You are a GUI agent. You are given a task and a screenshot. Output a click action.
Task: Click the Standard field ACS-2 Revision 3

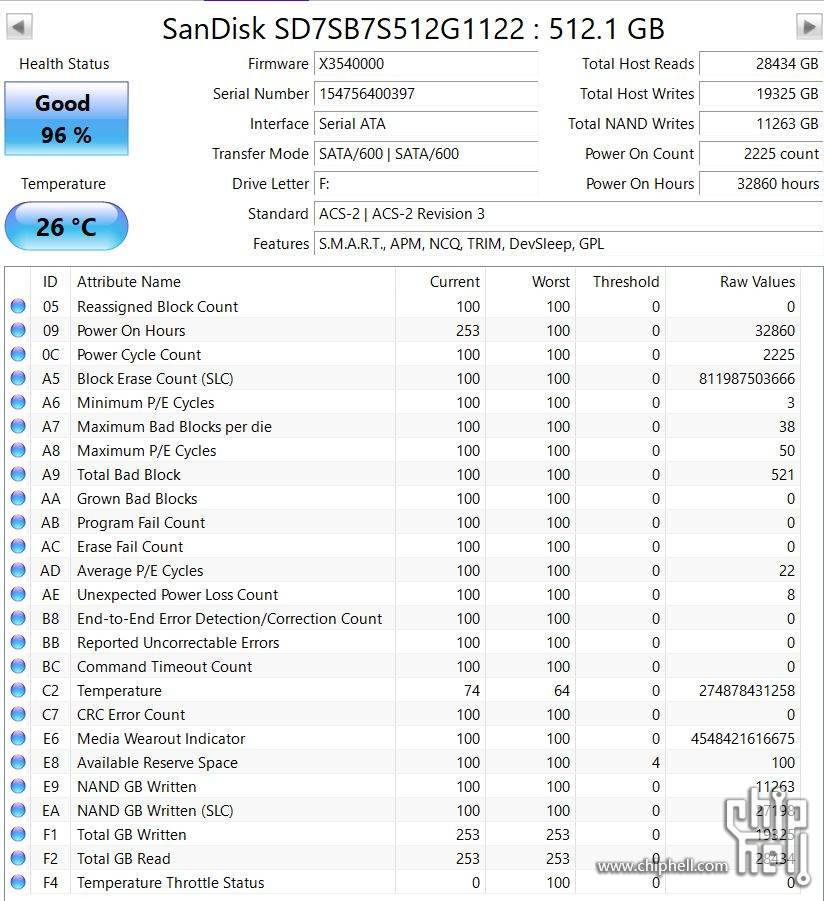point(568,214)
